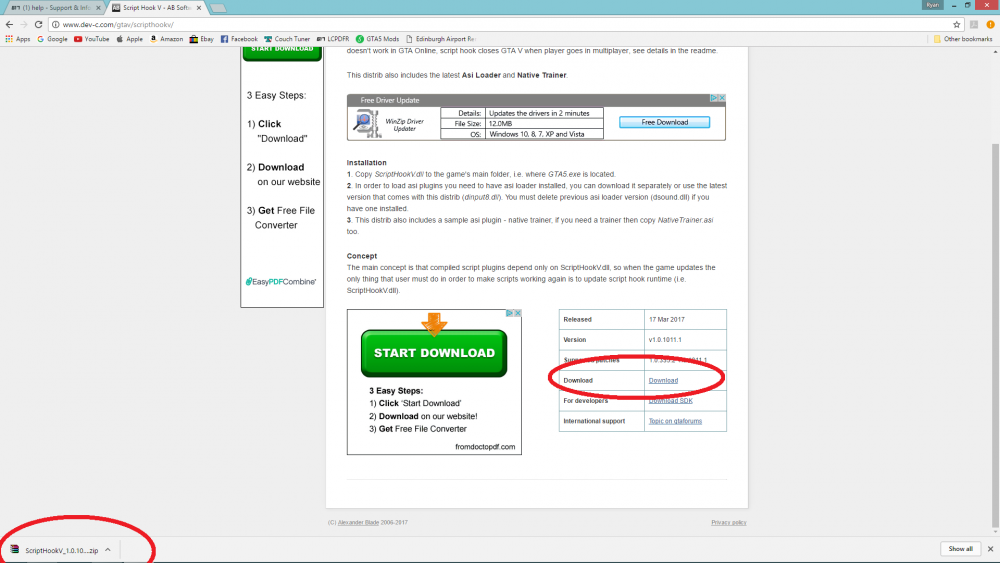Open the Couch Tuner bookmark
This screenshot has height=563, width=1000.
(287, 39)
